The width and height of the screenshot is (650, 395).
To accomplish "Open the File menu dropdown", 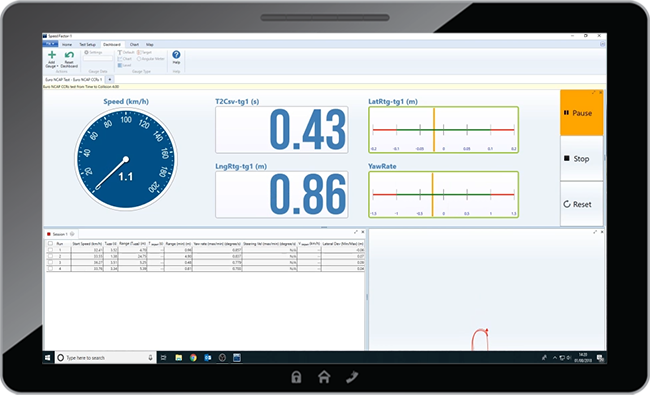I will coord(50,44).
